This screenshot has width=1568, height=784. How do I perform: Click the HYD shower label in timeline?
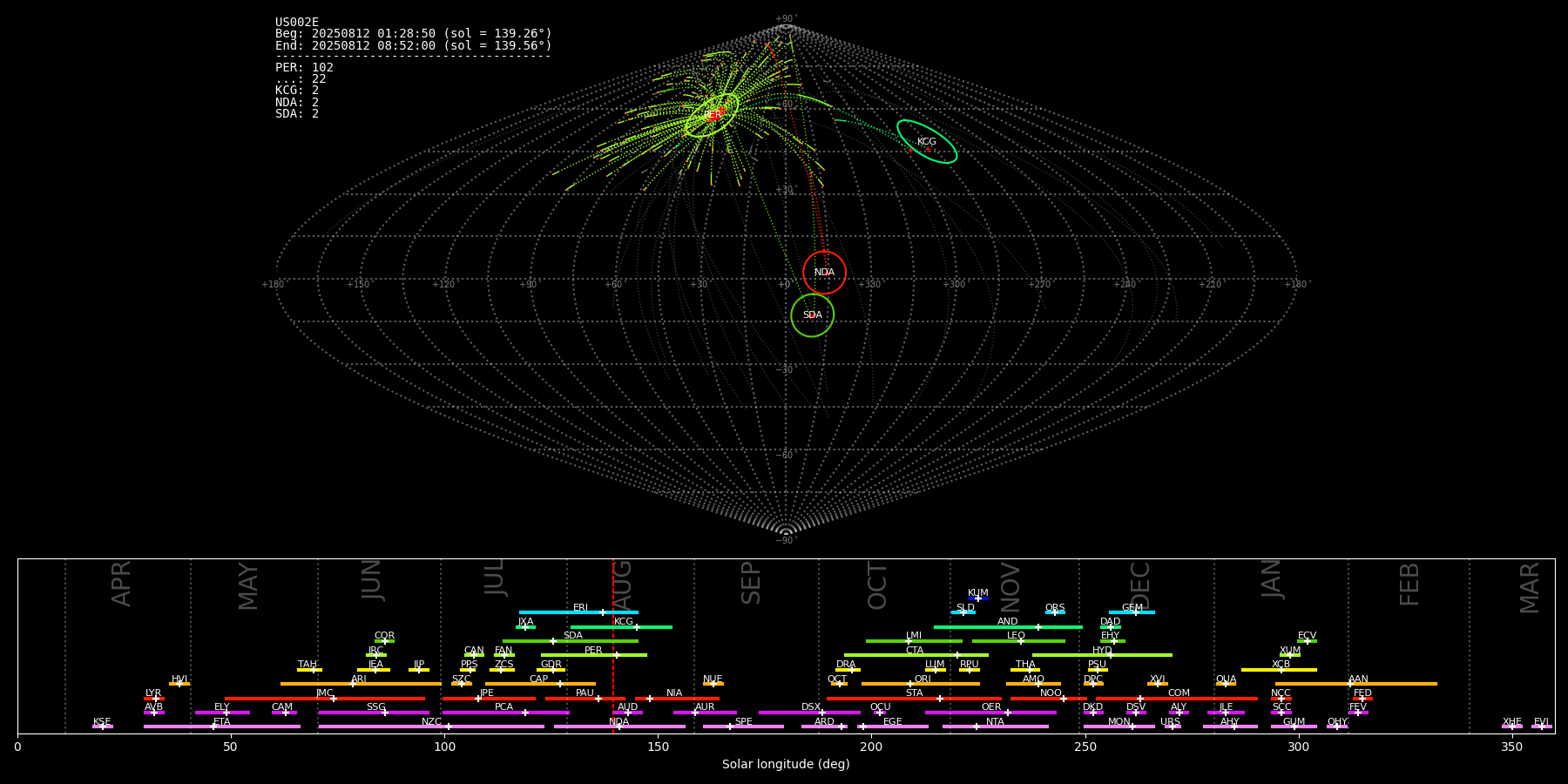1102,651
